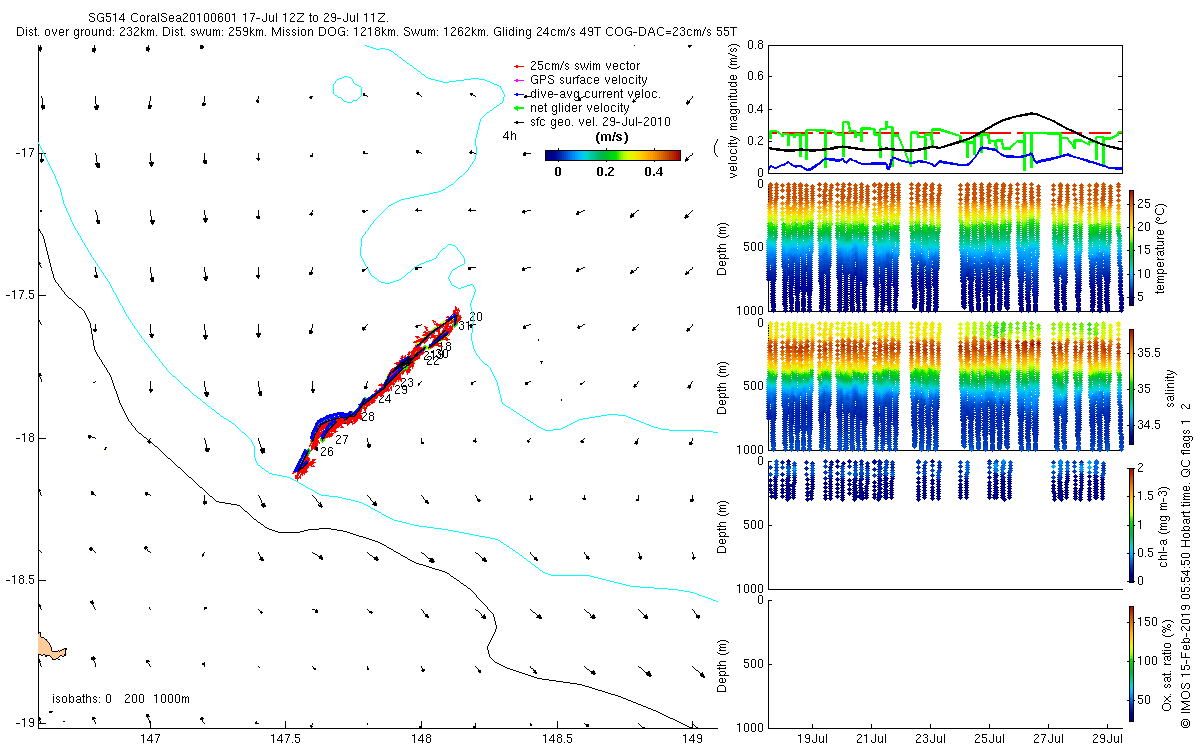Click the day '26' label on glider track

(x=326, y=452)
